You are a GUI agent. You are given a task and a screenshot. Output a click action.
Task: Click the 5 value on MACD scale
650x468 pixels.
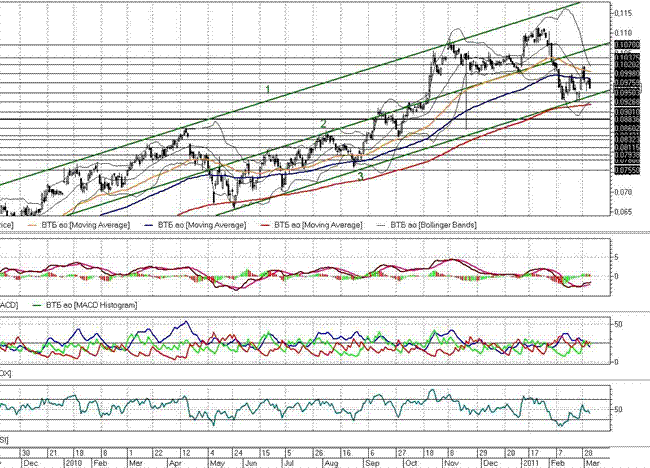coord(616,258)
